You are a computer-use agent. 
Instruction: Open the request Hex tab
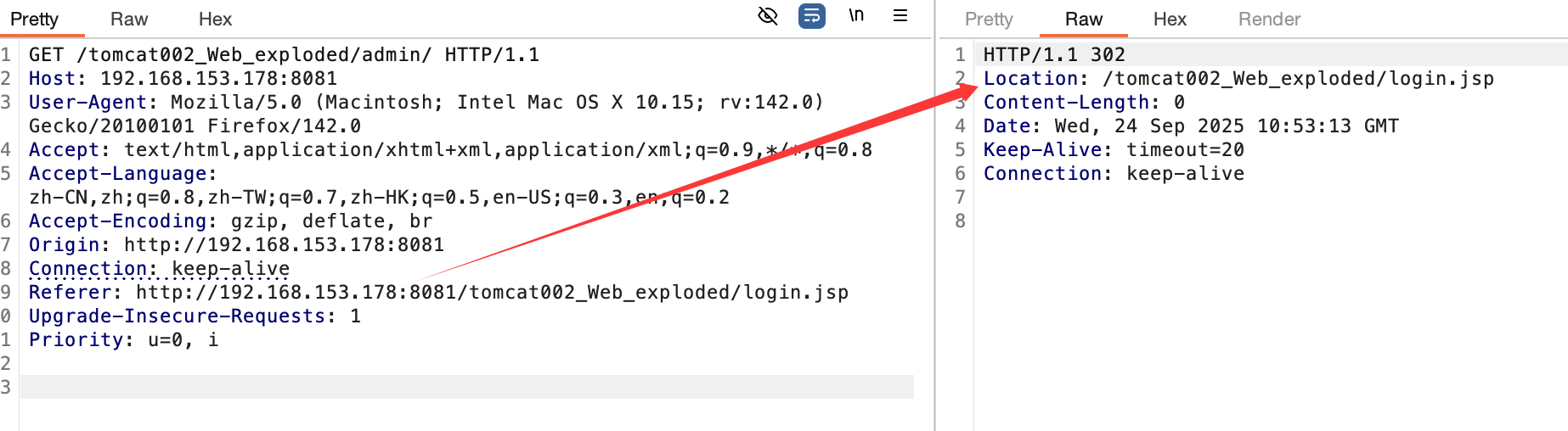coord(215,20)
